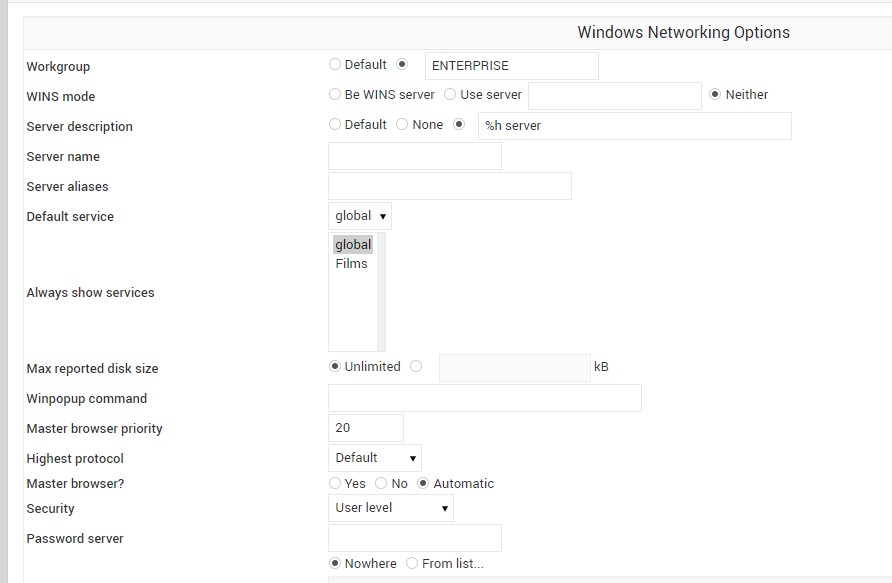This screenshot has height=583, width=892.
Task: Select the From list... radio option
Action: 412,564
